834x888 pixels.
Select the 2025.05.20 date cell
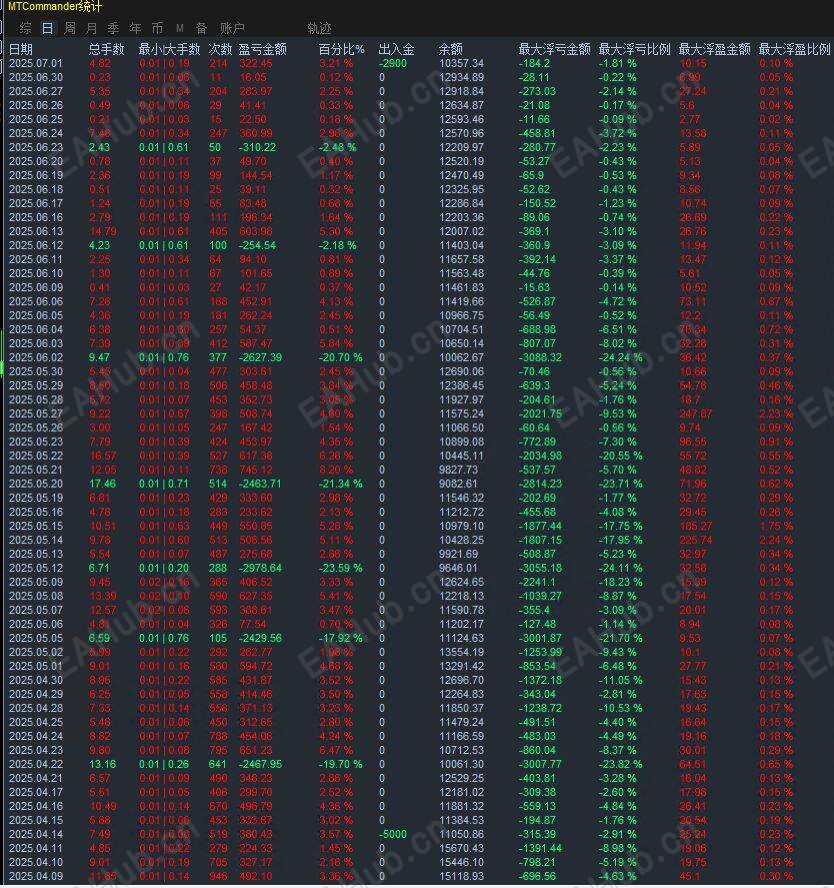[x=36, y=484]
